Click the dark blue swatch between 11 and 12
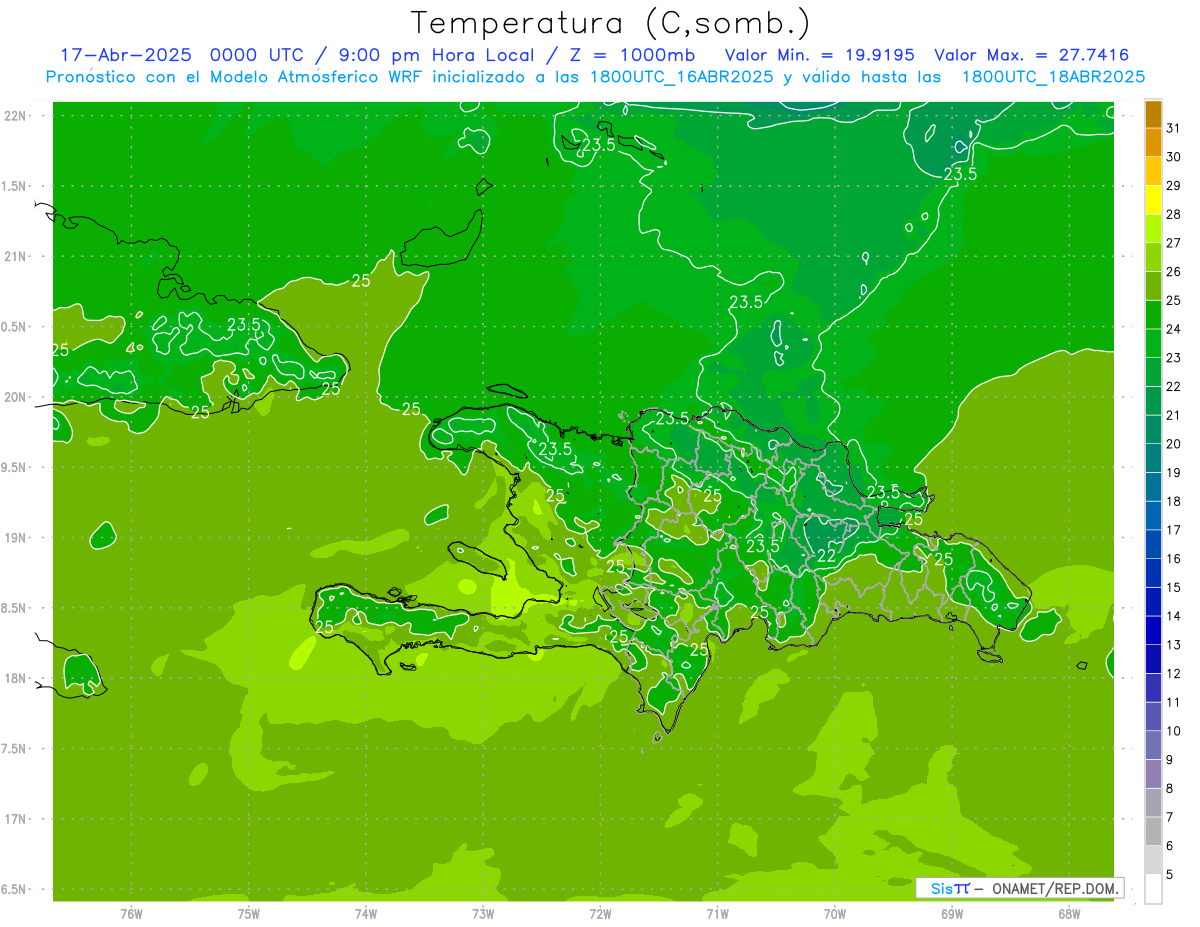 (x=1153, y=688)
